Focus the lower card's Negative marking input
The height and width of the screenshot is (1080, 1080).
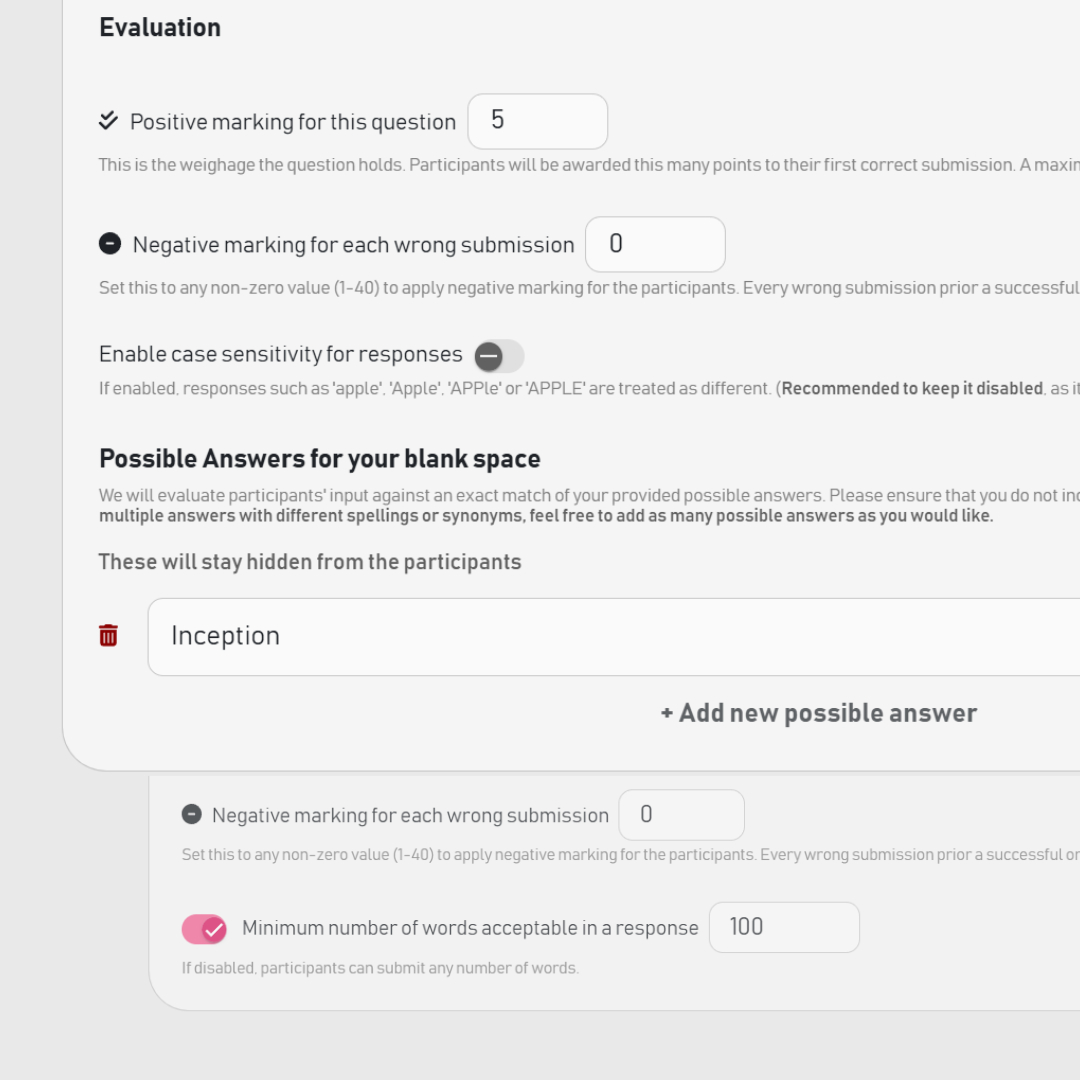click(x=681, y=815)
